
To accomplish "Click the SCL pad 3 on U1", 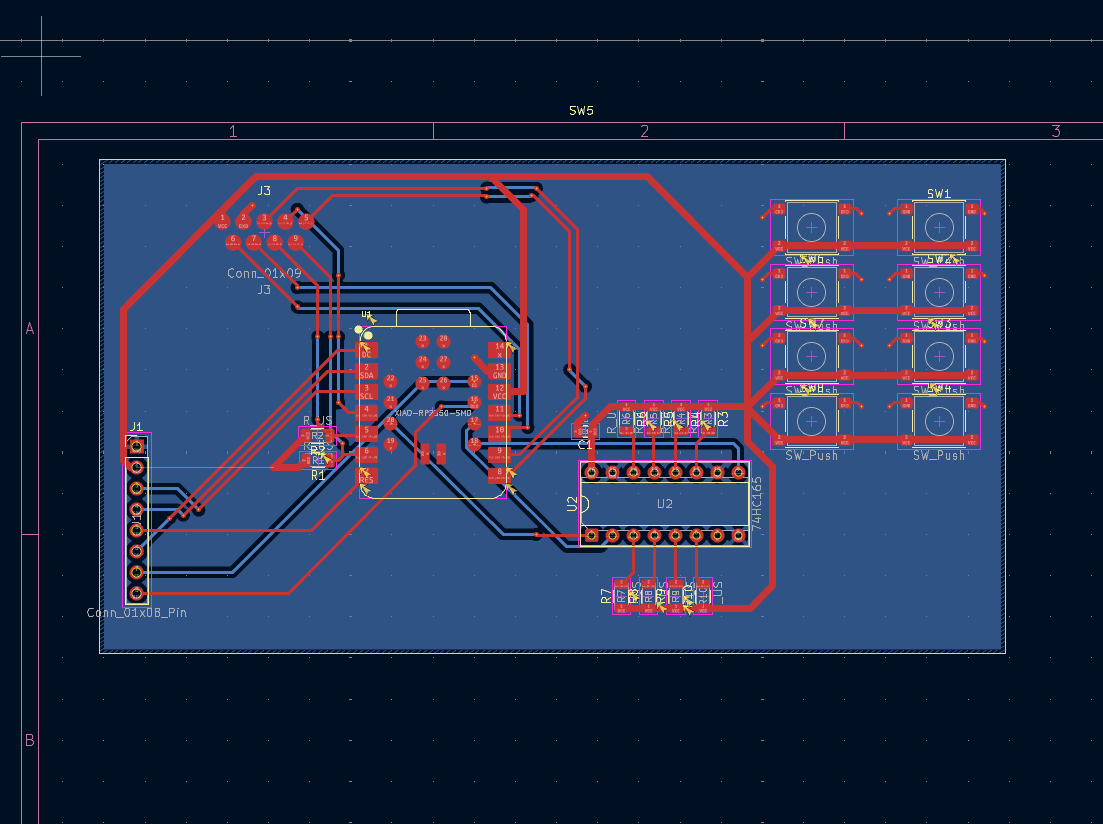I will click(366, 392).
